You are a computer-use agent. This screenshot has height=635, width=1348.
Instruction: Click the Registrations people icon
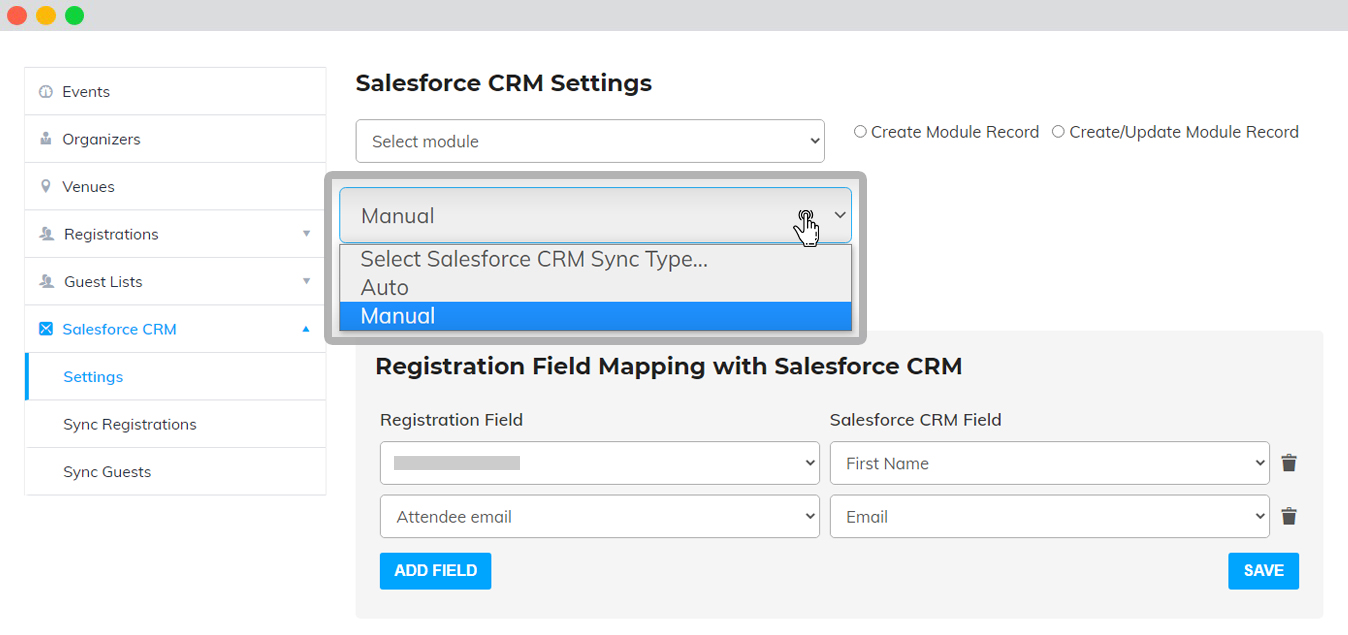[46, 234]
